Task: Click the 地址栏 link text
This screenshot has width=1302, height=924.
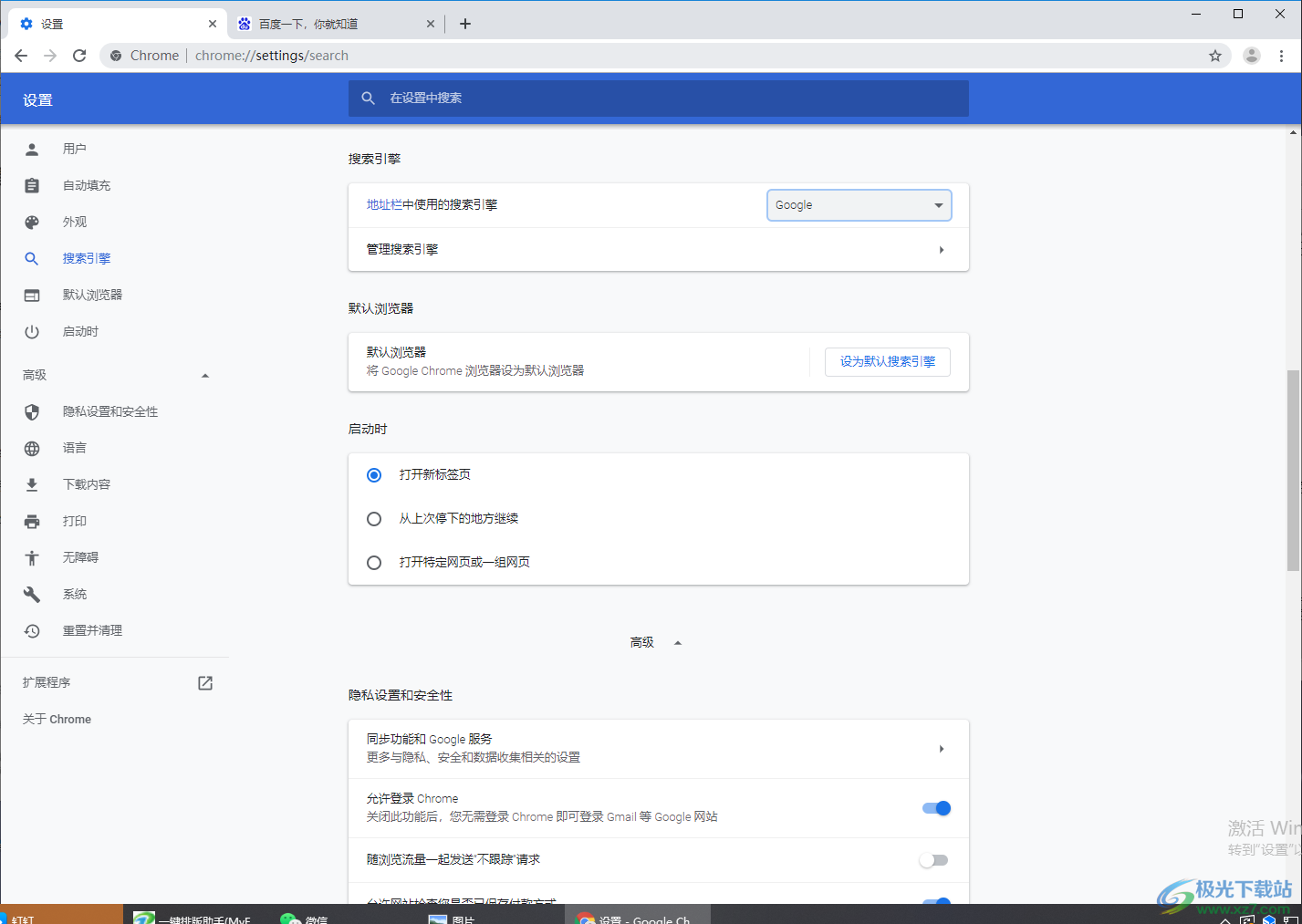Action: coord(384,205)
